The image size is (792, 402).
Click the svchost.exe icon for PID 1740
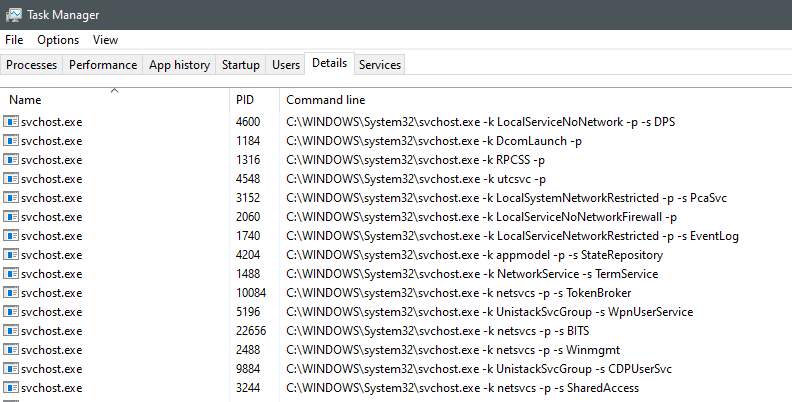[x=11, y=236]
